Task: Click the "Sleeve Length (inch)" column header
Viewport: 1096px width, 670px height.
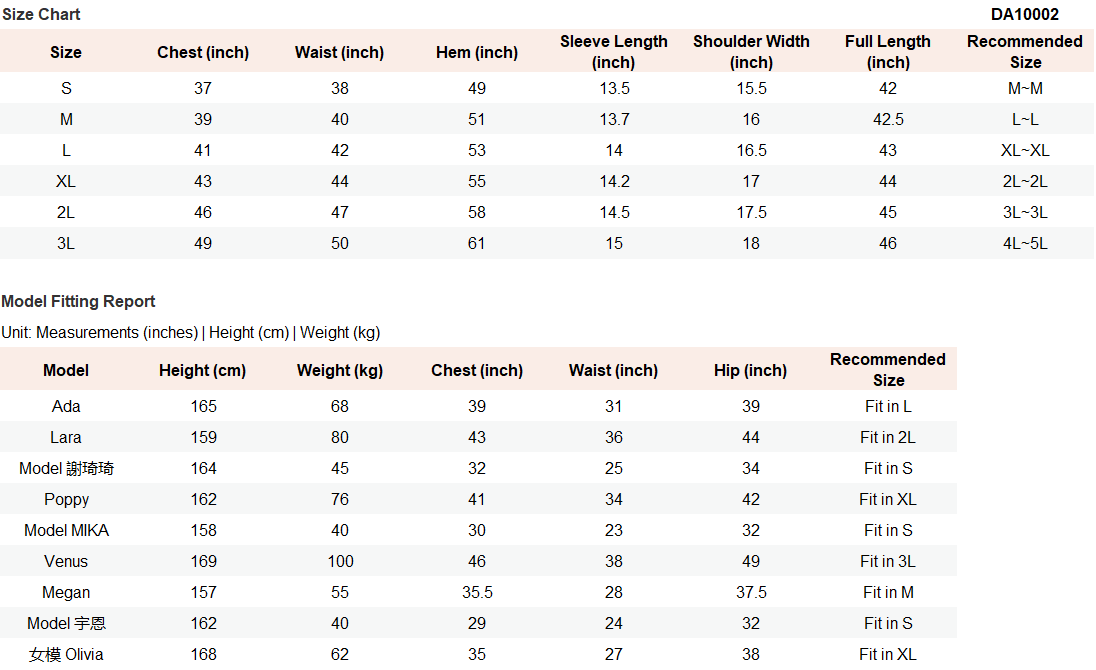Action: click(x=614, y=52)
